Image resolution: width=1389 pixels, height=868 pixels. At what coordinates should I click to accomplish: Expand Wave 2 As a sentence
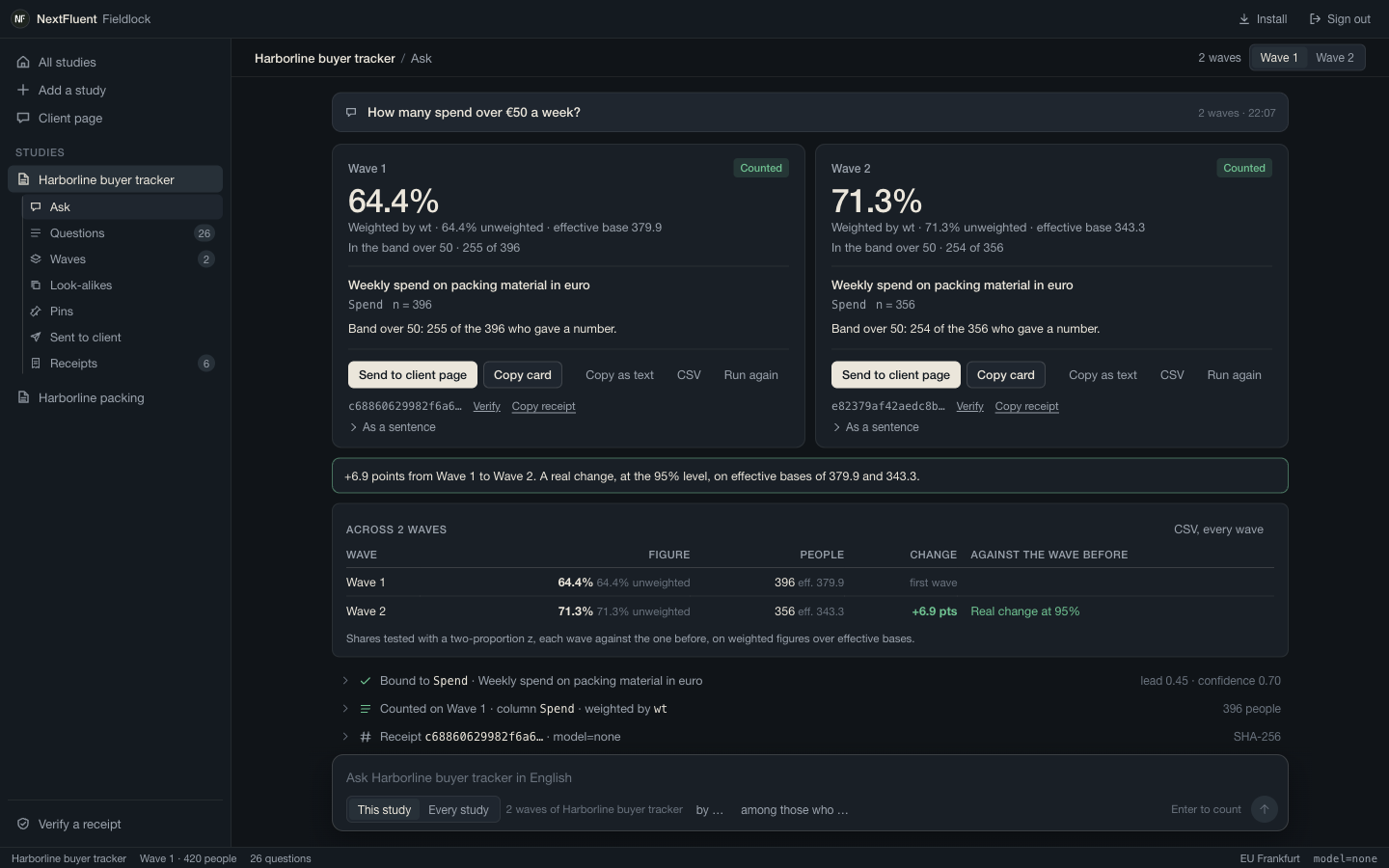(x=876, y=427)
